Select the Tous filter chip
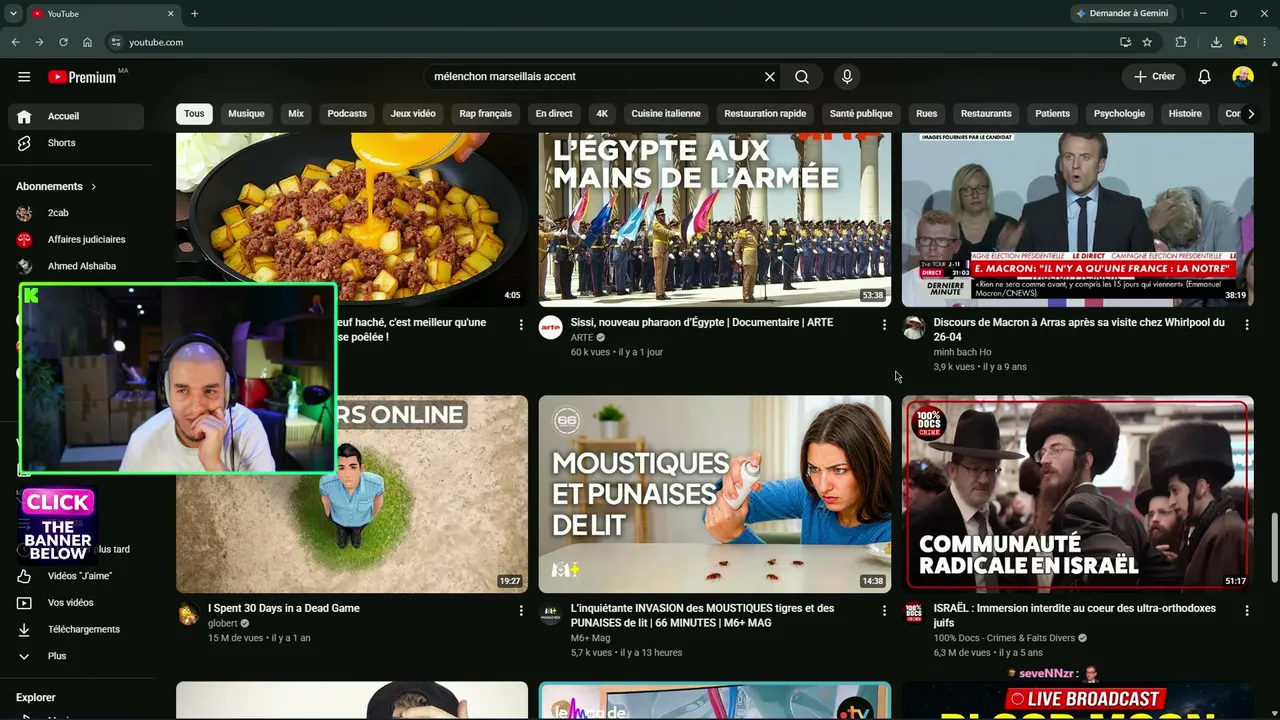Screen dimensions: 1280x720 pyautogui.click(x=194, y=114)
